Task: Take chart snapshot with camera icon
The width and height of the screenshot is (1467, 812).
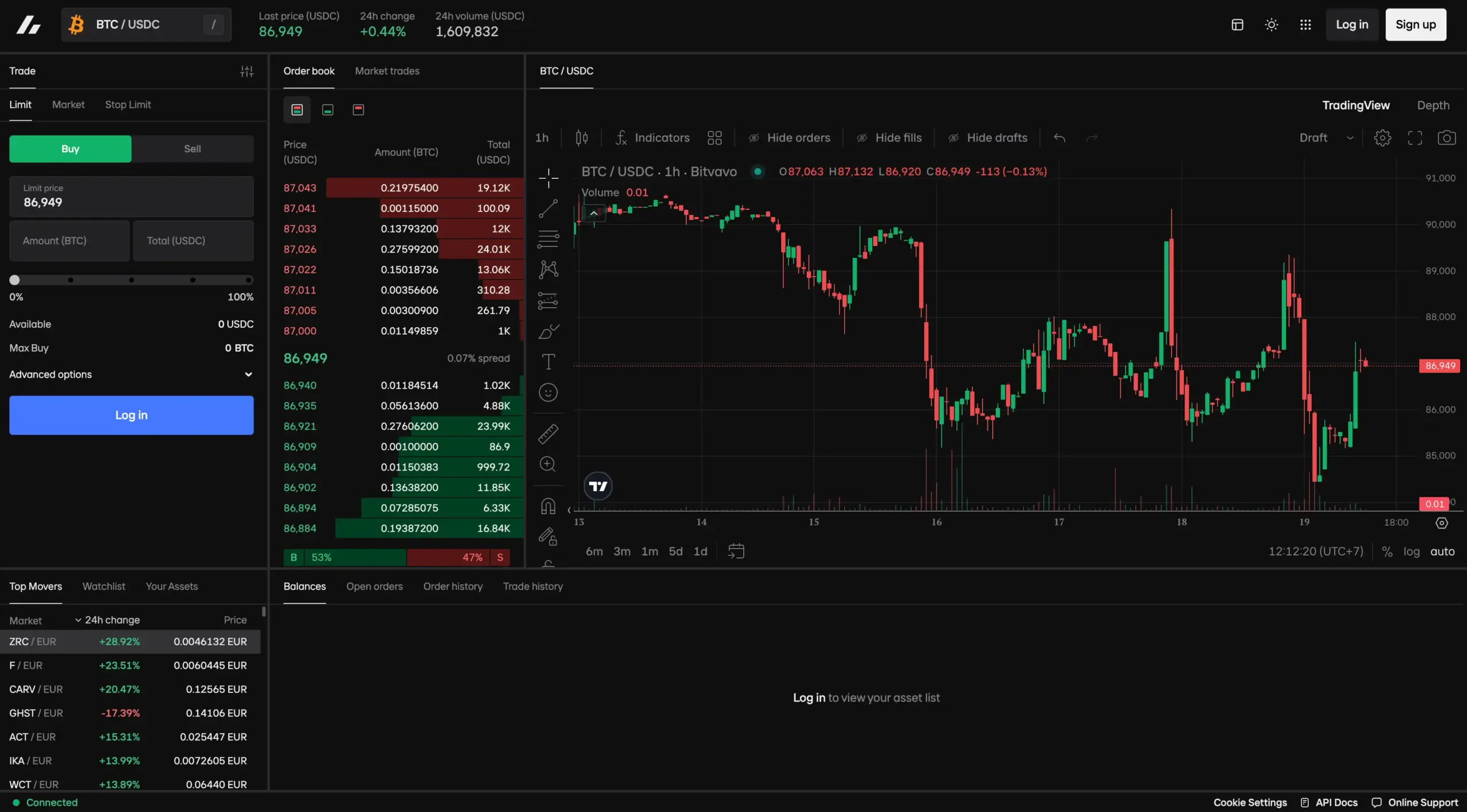Action: 1446,138
